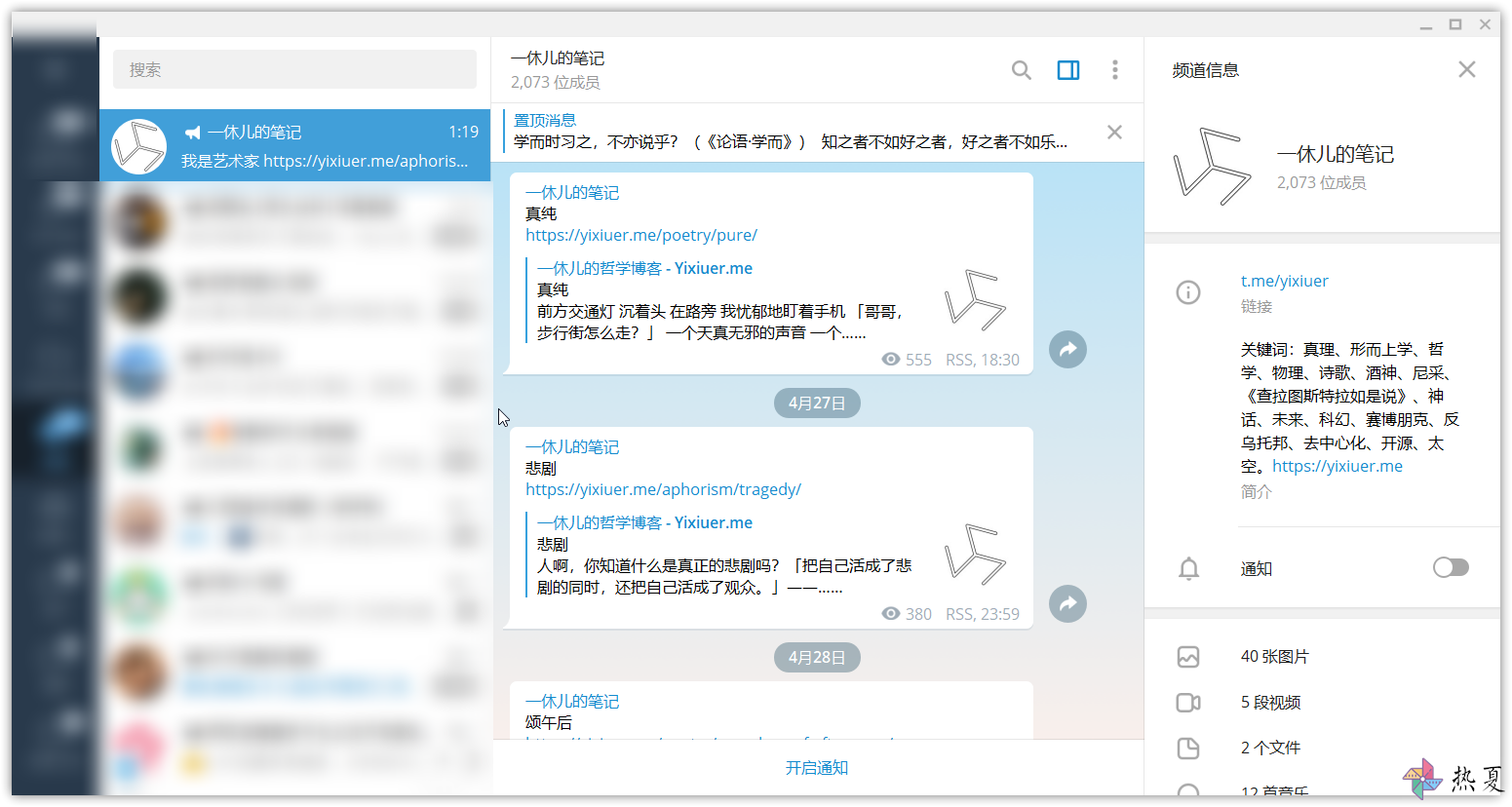Open search in the channel header

1021,70
